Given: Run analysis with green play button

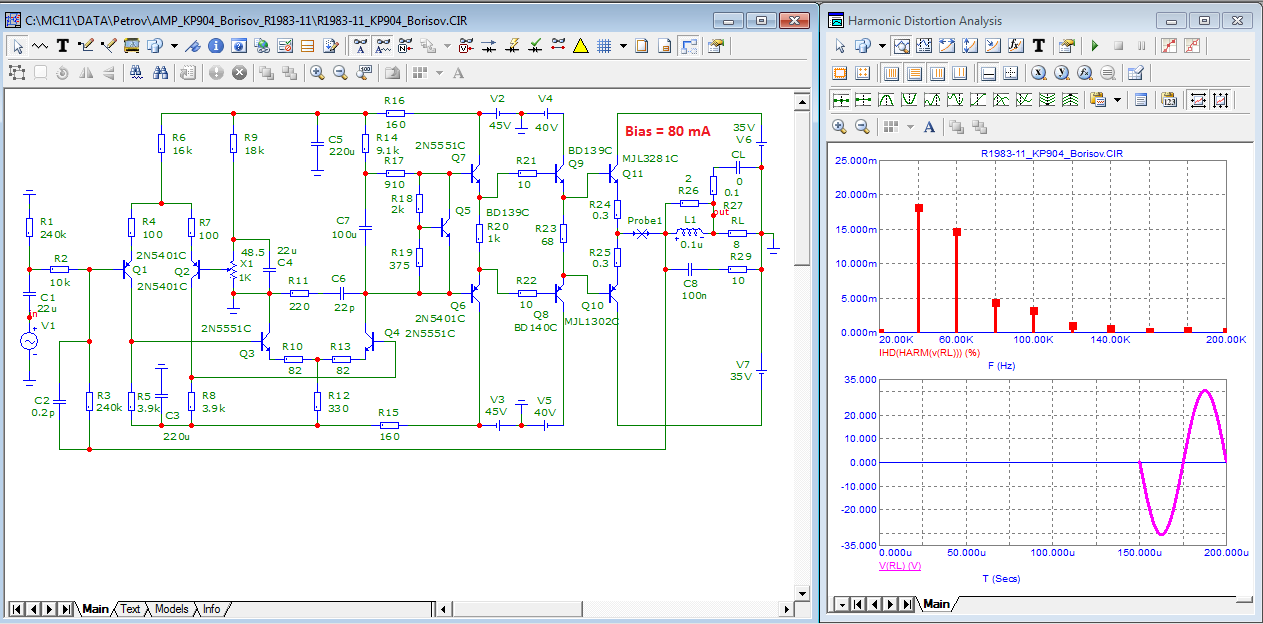Looking at the screenshot, I should point(1095,46).
